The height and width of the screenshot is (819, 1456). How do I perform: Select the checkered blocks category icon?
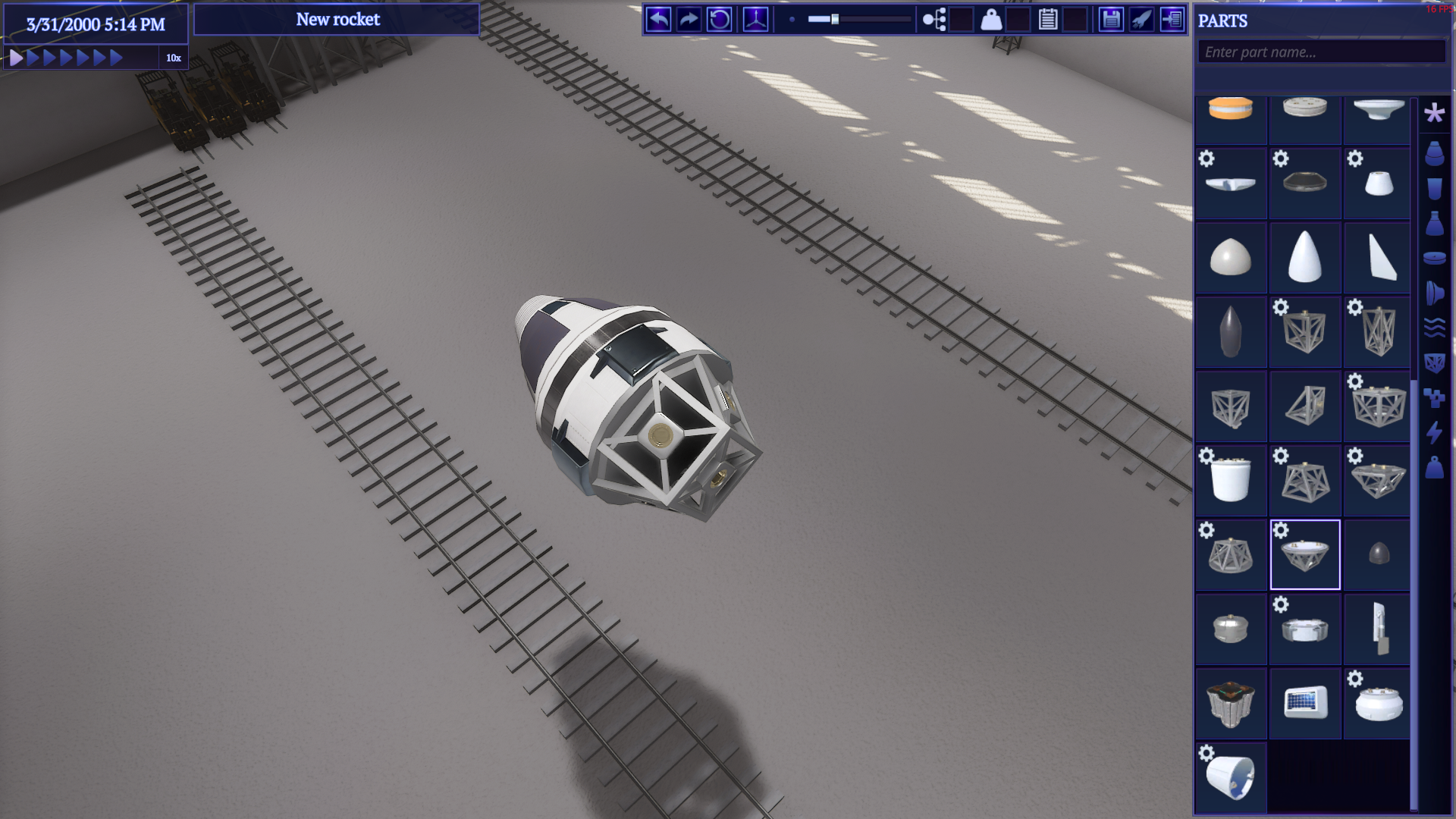[1434, 397]
